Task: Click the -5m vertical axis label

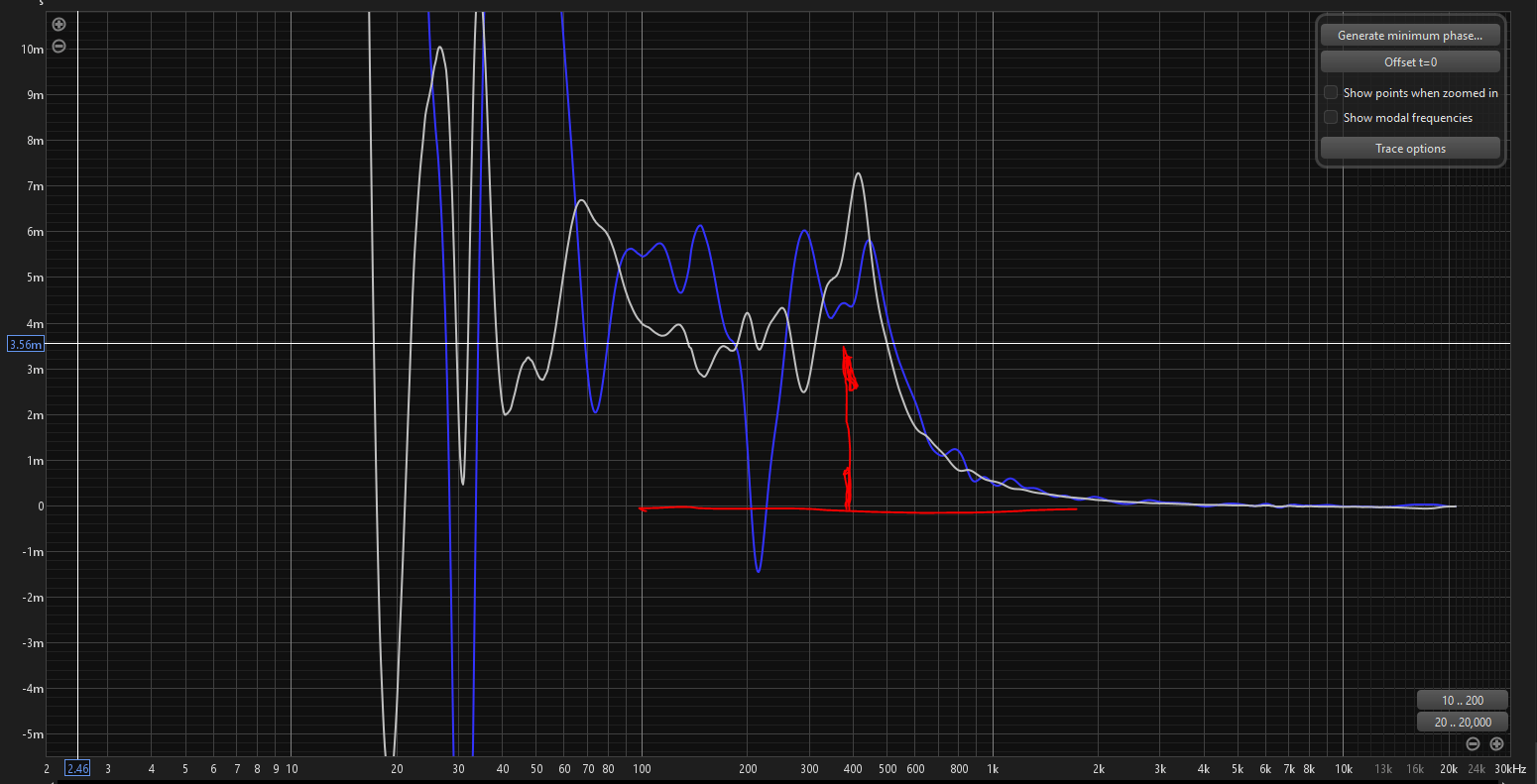Action: coord(32,734)
